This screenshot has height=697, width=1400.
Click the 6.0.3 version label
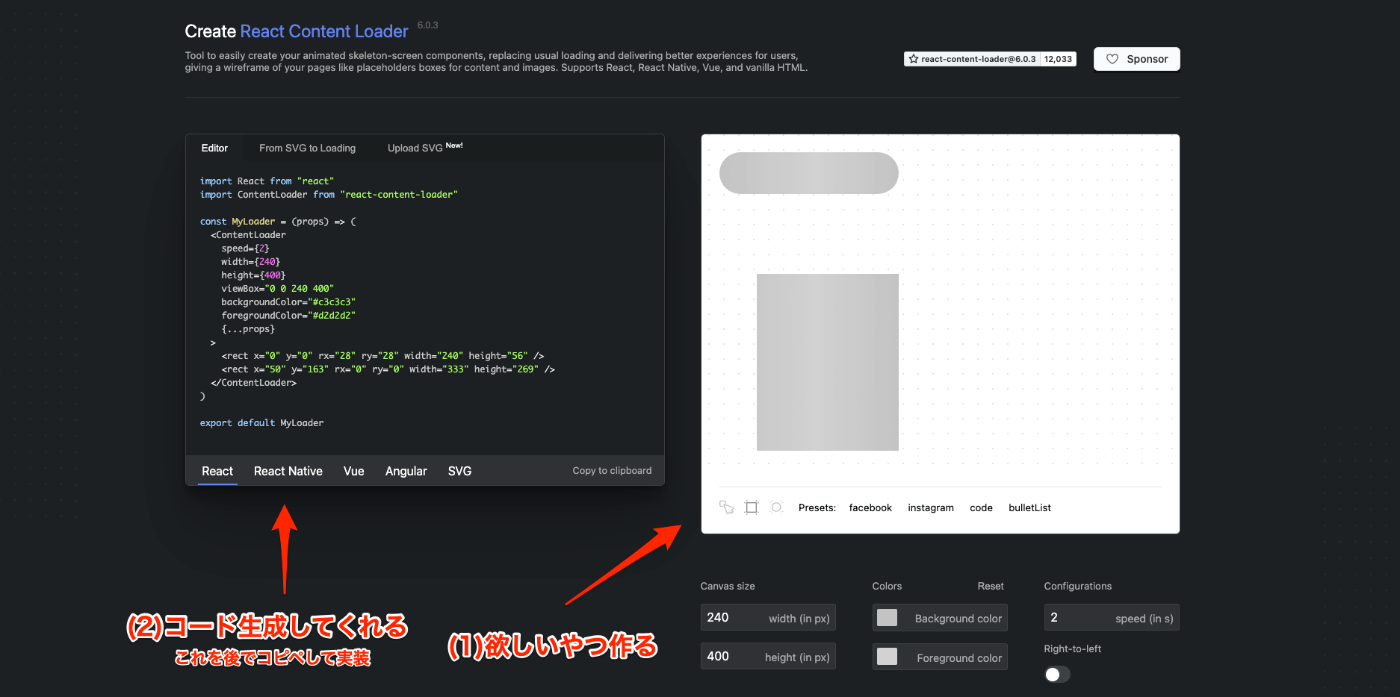pos(428,24)
